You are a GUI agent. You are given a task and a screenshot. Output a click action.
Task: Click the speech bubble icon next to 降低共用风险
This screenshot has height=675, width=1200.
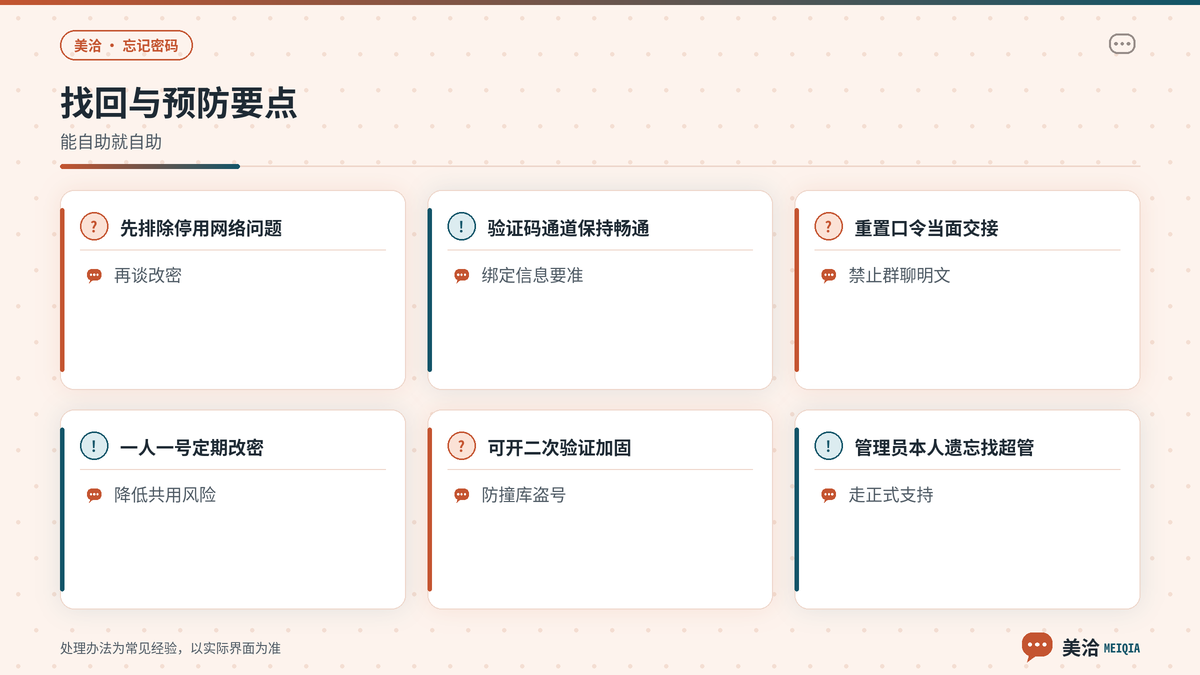click(94, 495)
